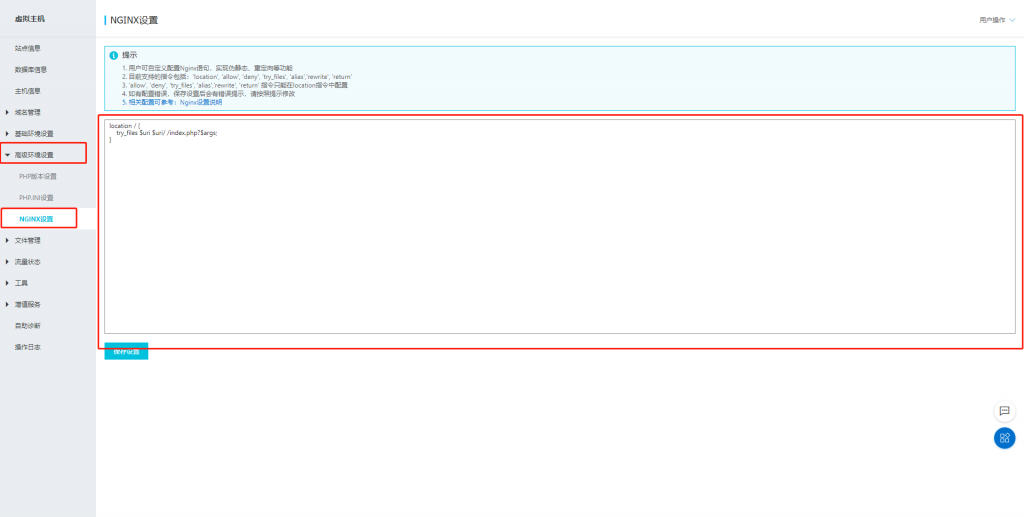Click the 'location / {' line in editor
The height and width of the screenshot is (517, 1024).
point(126,125)
